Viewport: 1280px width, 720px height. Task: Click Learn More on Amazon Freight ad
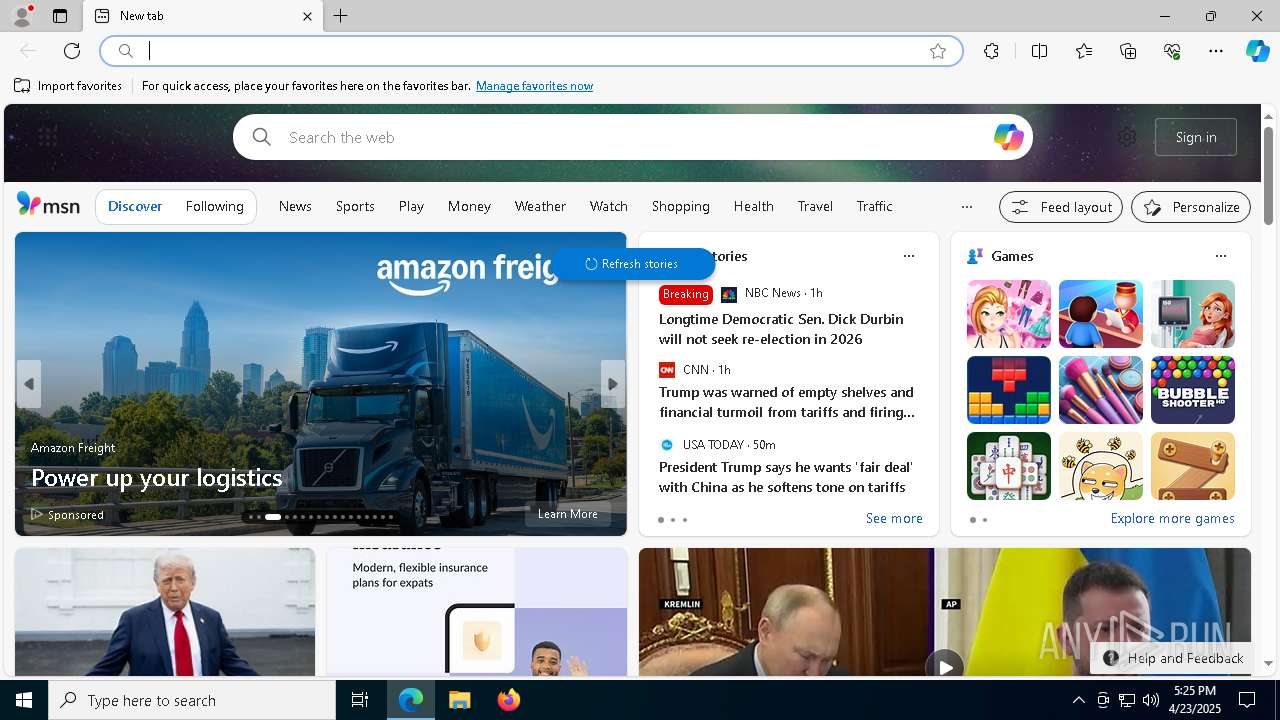(x=568, y=514)
